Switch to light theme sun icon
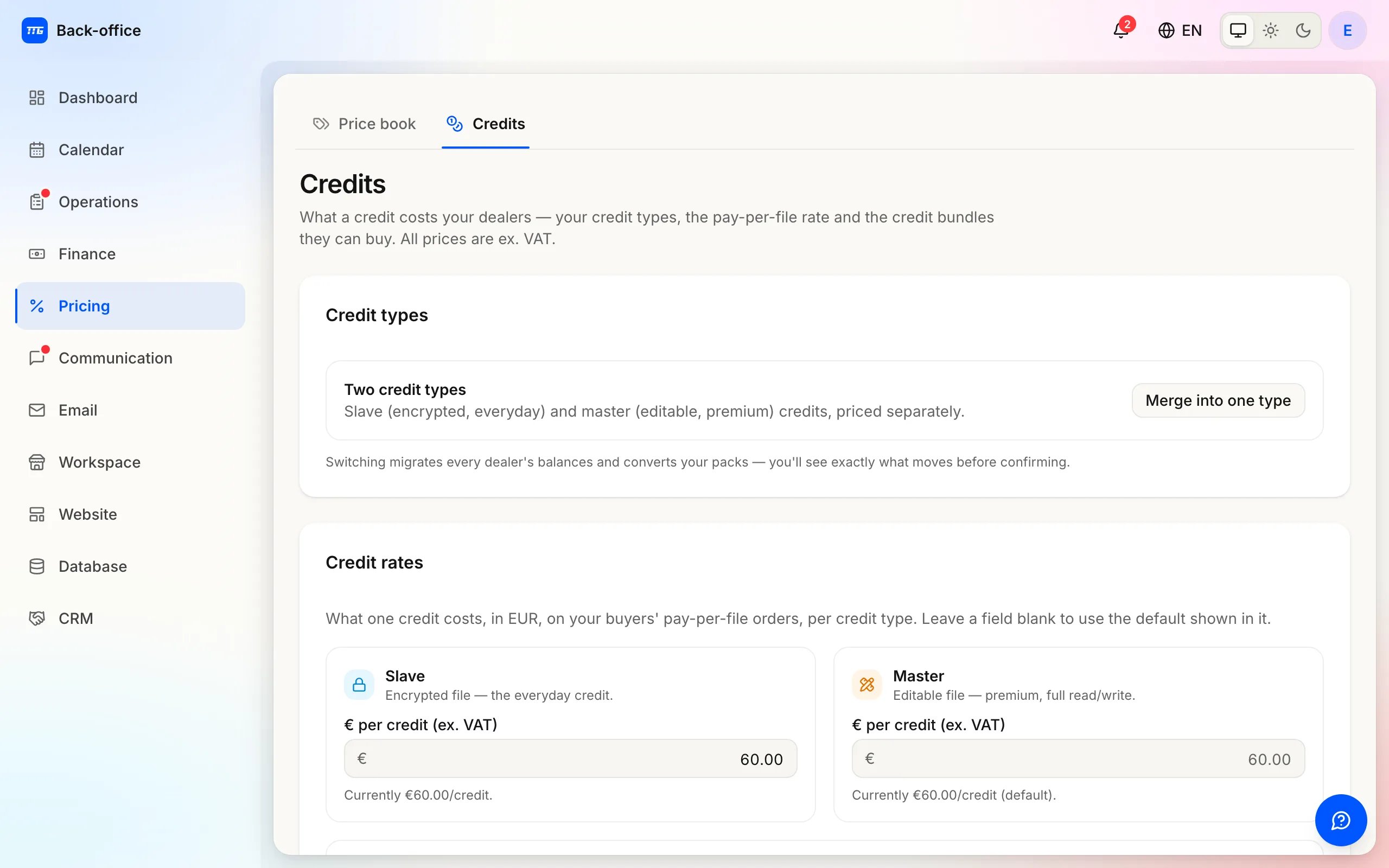This screenshot has height=868, width=1389. pyautogui.click(x=1270, y=30)
